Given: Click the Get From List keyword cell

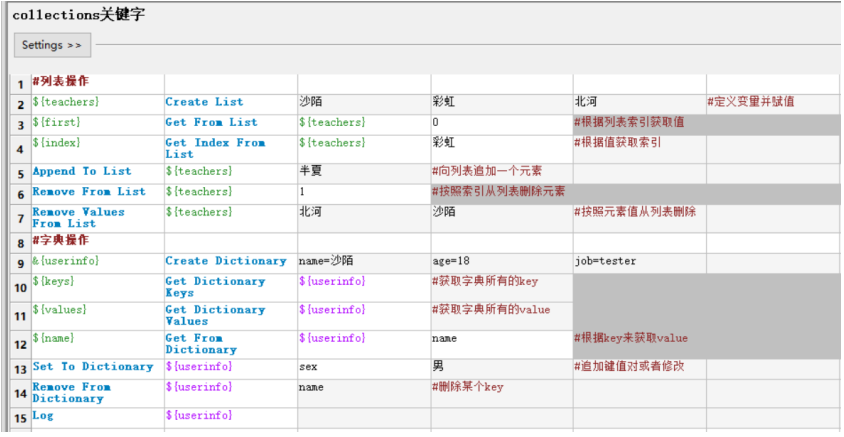Looking at the screenshot, I should 230,124.
